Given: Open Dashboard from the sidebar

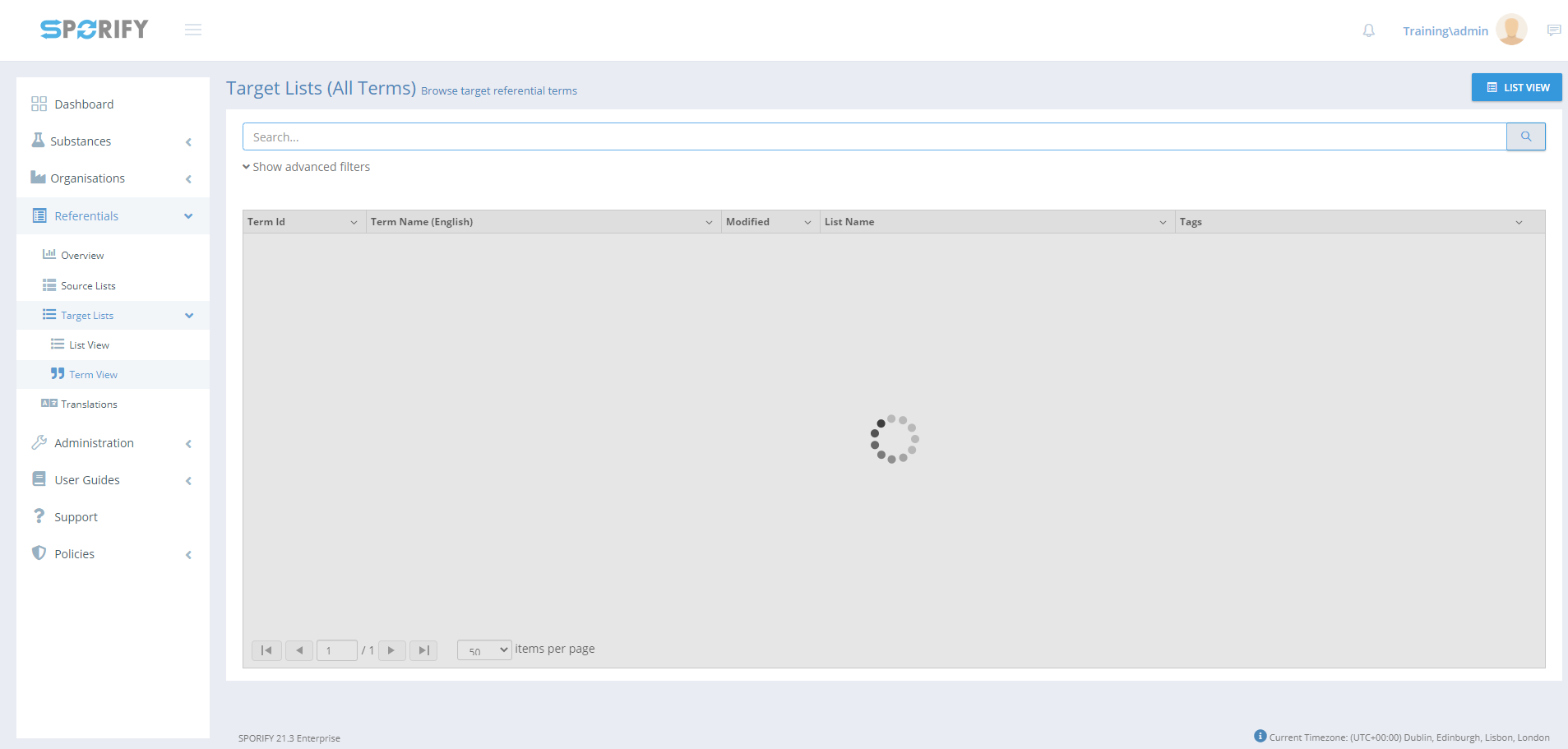Looking at the screenshot, I should point(84,104).
